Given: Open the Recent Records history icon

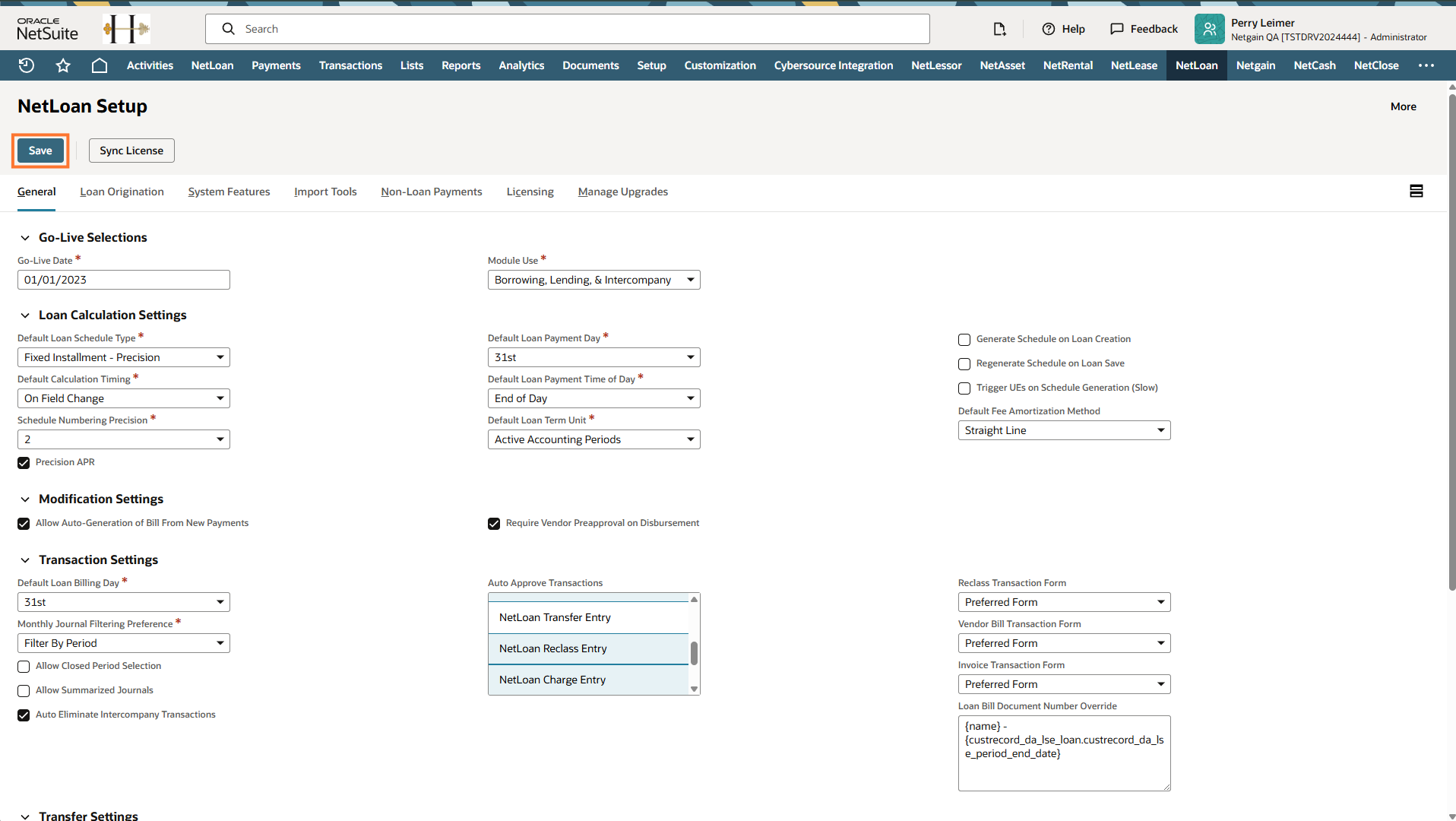Looking at the screenshot, I should click(27, 65).
